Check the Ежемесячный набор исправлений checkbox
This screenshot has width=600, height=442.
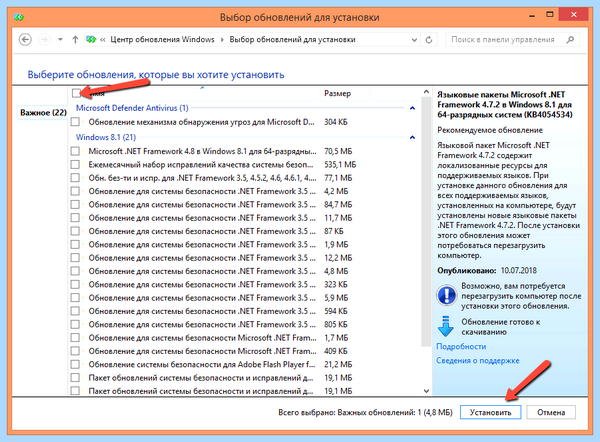[75, 165]
